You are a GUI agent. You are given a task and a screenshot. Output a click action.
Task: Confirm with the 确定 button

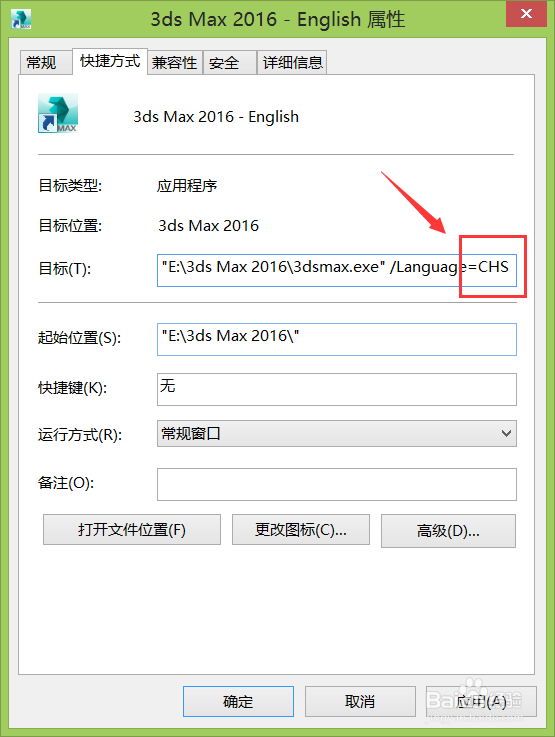tap(238, 701)
